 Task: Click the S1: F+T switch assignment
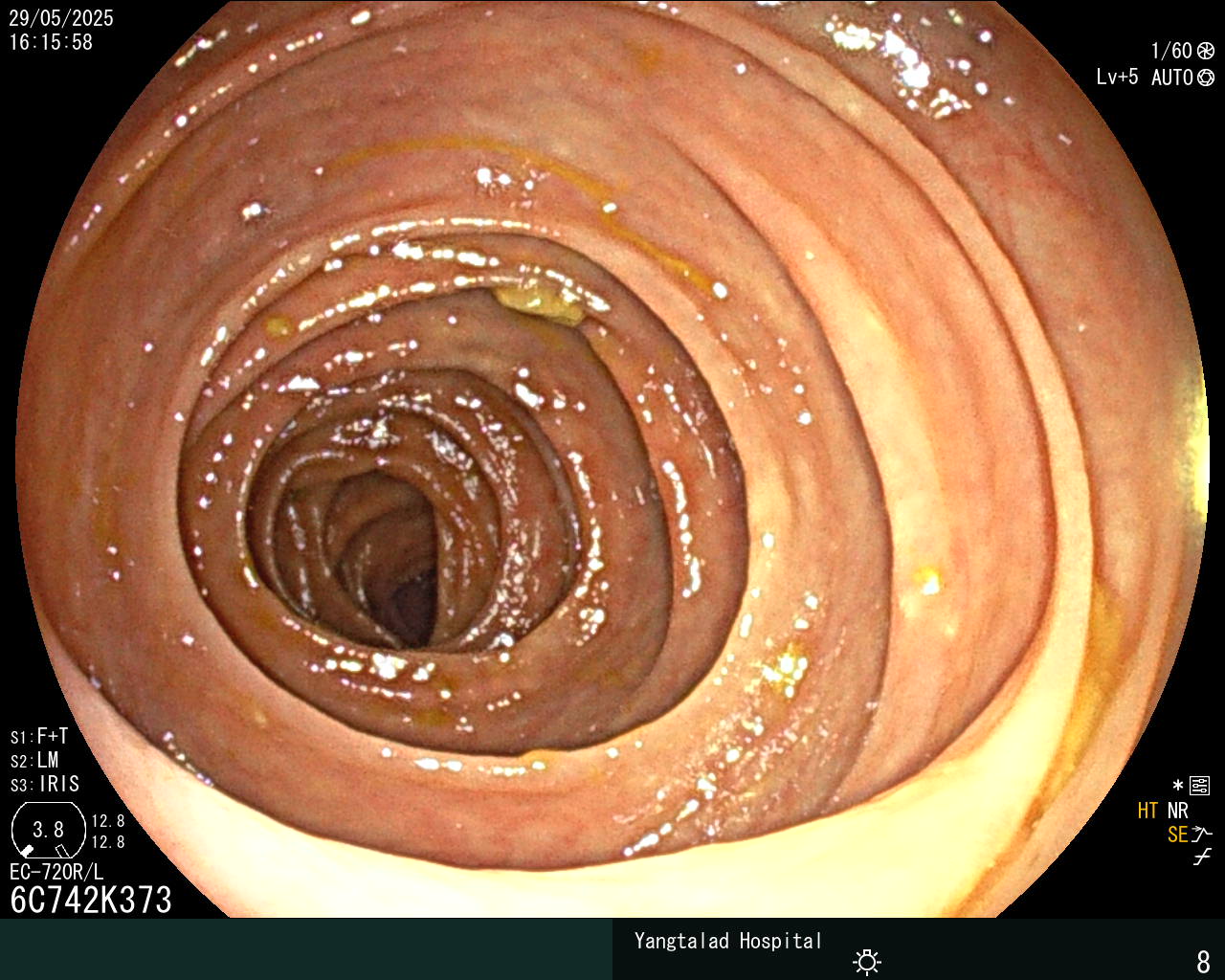point(39,736)
